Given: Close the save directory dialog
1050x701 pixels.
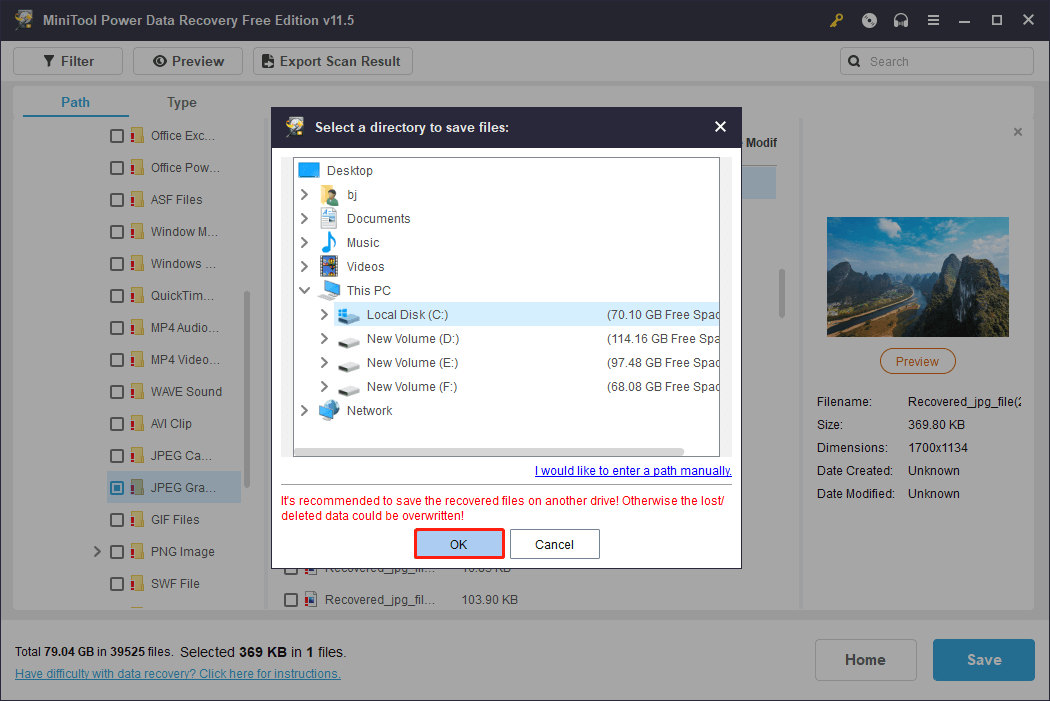Looking at the screenshot, I should coord(721,127).
